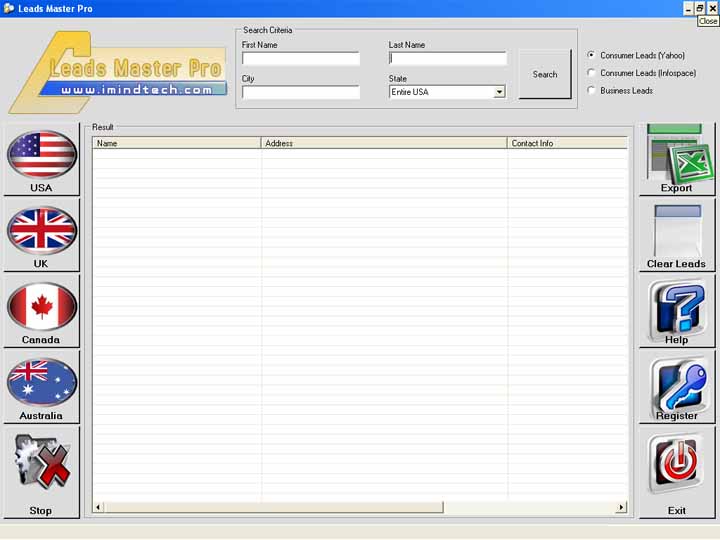
Task: Restore down the application window
Action: point(699,8)
